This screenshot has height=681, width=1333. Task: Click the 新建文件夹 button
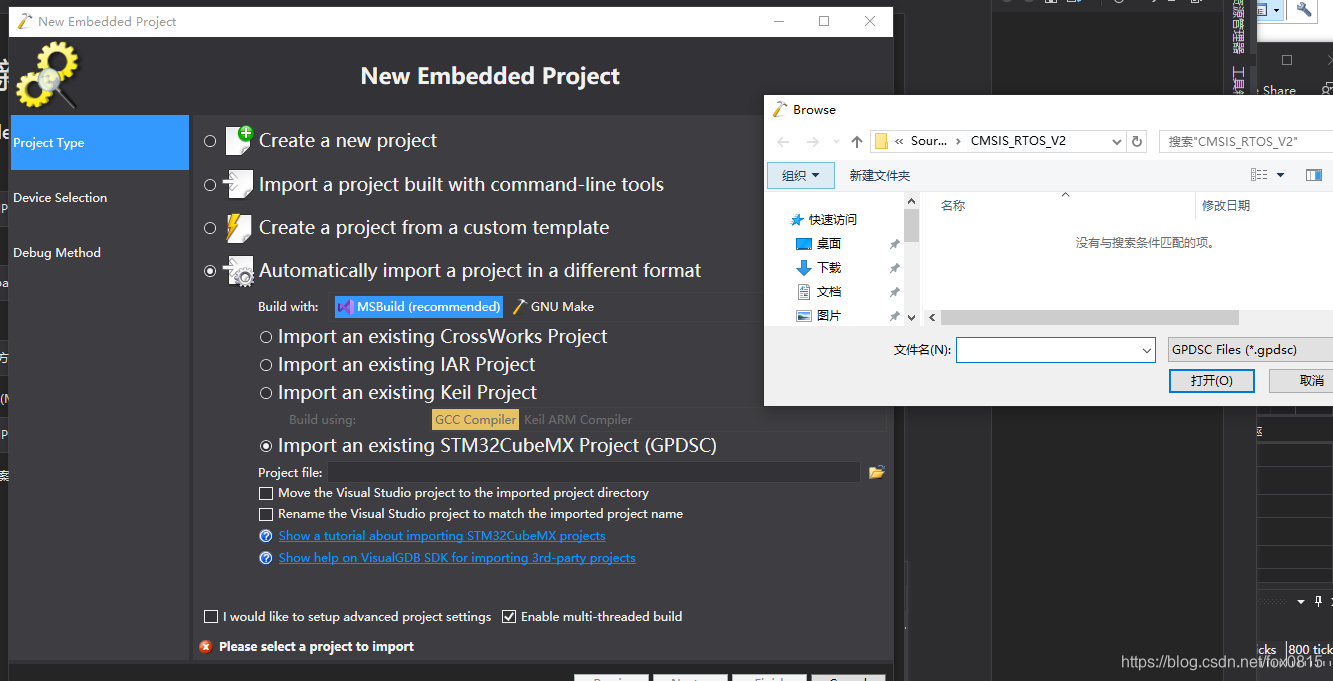click(x=879, y=175)
